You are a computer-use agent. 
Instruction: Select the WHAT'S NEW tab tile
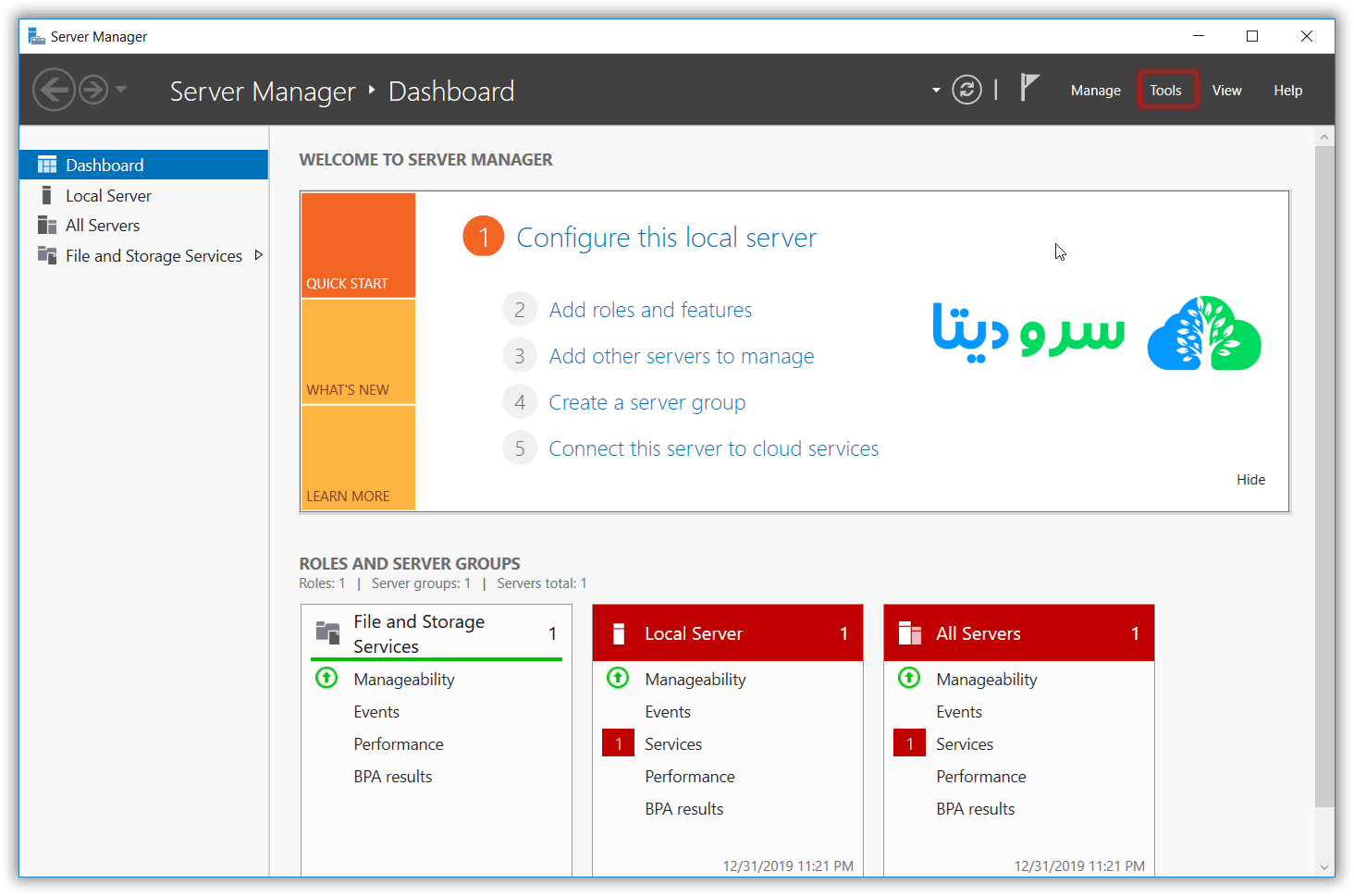coord(358,352)
